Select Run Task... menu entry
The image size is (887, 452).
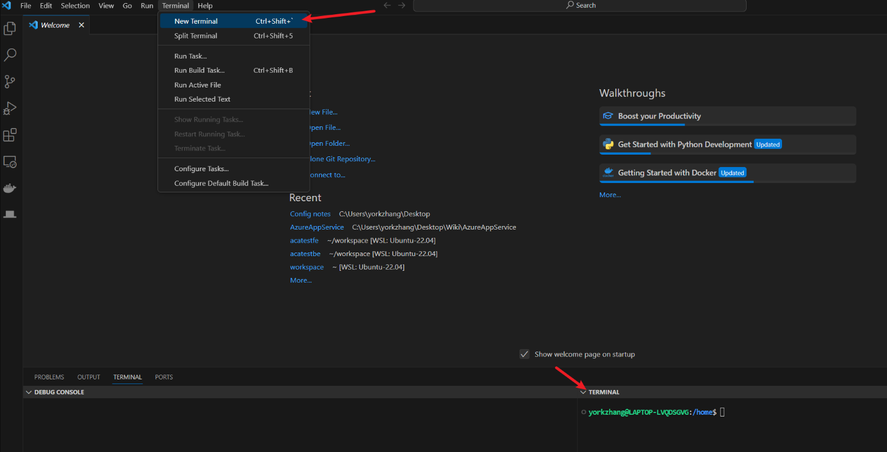234,56
